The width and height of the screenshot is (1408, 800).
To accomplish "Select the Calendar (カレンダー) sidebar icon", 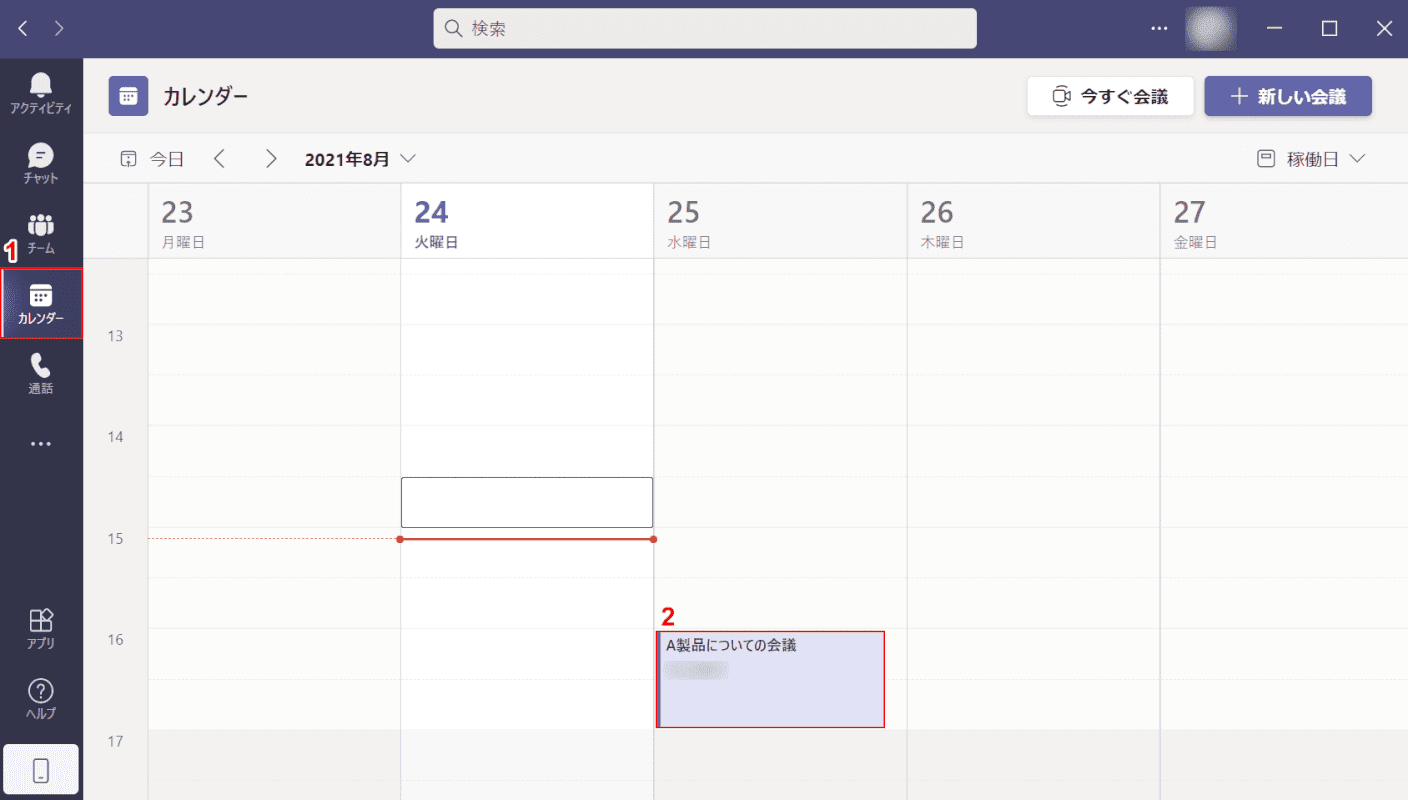I will point(41,304).
